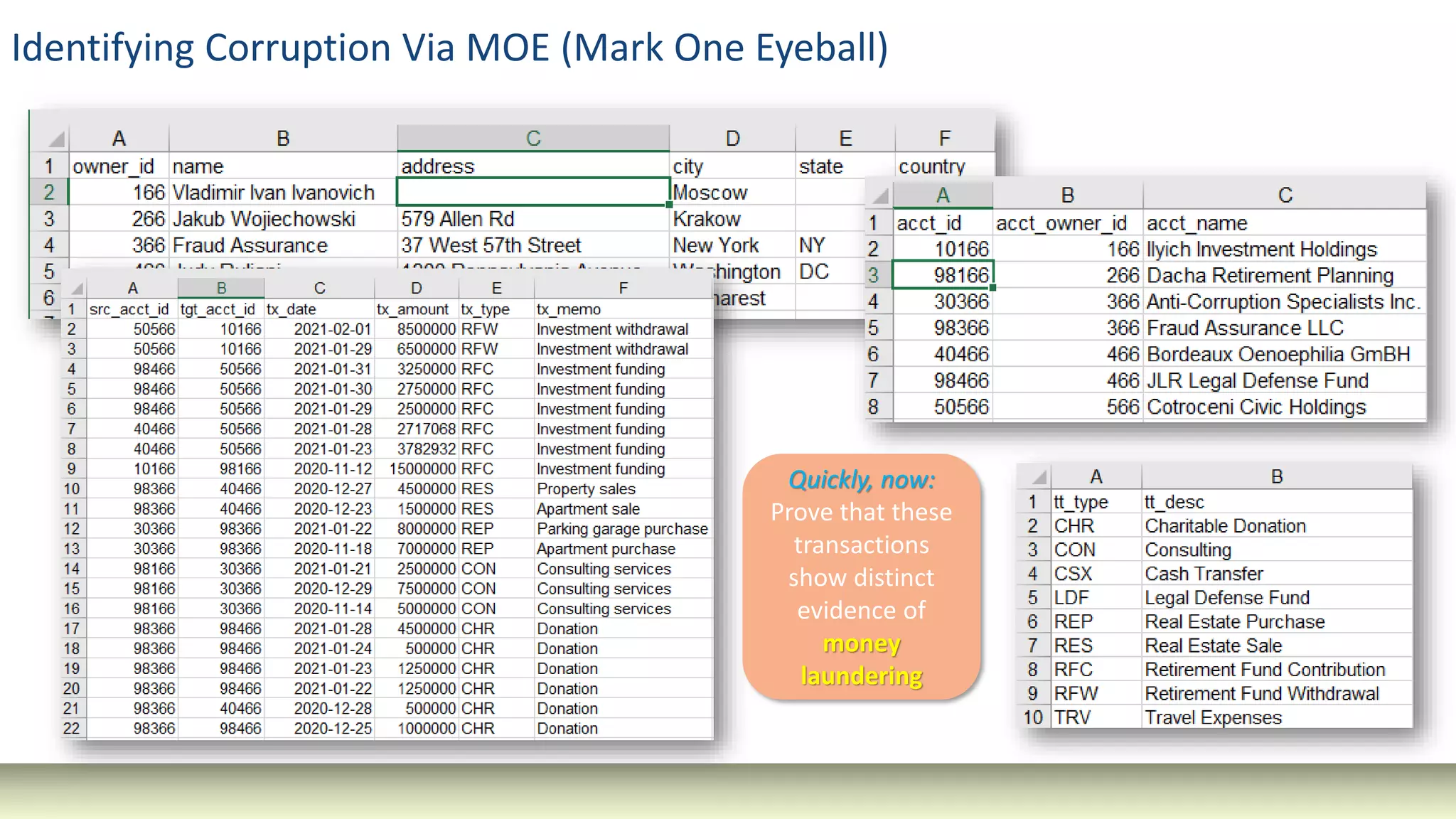Click 'JLR Legal Defense Fund' cell
The height and width of the screenshot is (819, 1456).
coord(1284,380)
